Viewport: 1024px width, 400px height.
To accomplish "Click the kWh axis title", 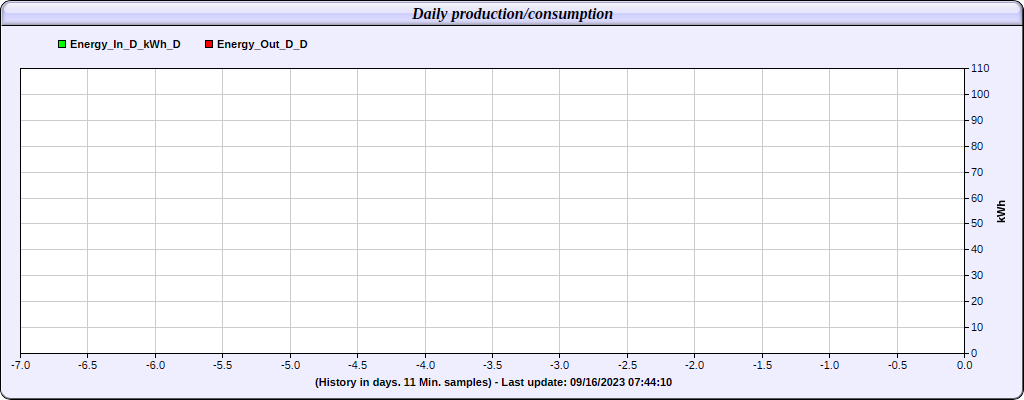I will coord(1002,211).
